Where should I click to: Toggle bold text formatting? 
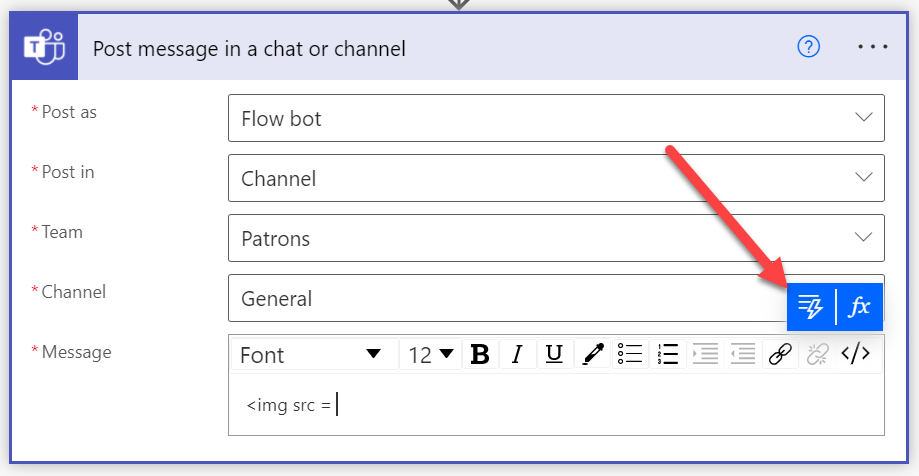(x=480, y=354)
